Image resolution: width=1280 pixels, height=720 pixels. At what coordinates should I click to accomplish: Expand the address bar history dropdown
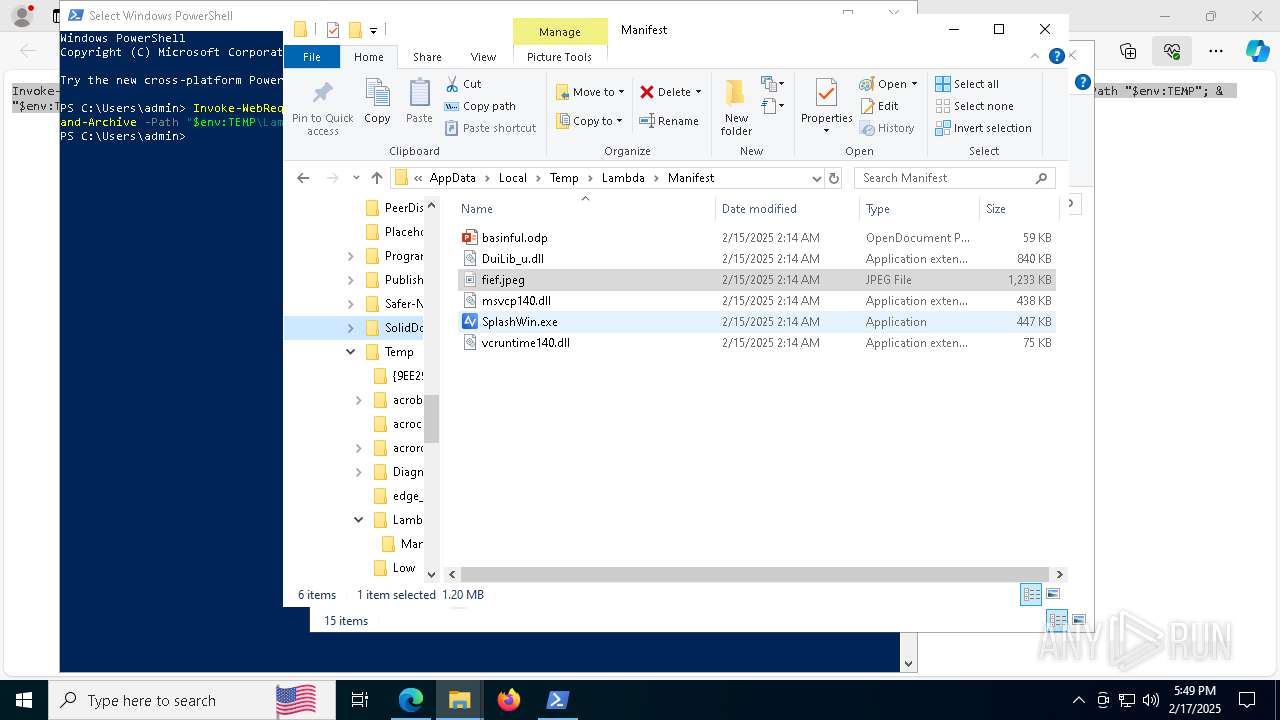point(816,178)
